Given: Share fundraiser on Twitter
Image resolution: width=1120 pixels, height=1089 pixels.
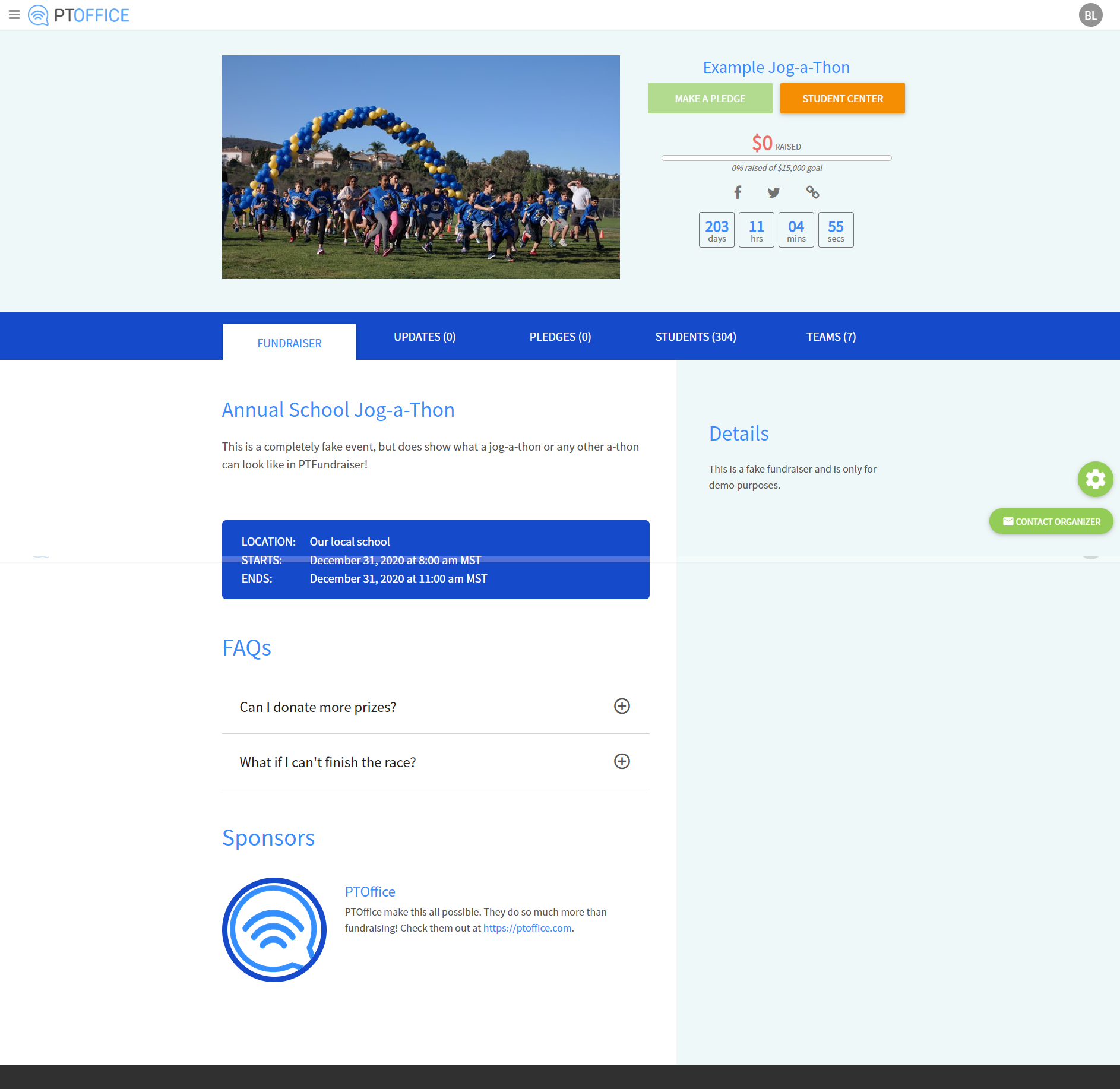Looking at the screenshot, I should [x=774, y=192].
